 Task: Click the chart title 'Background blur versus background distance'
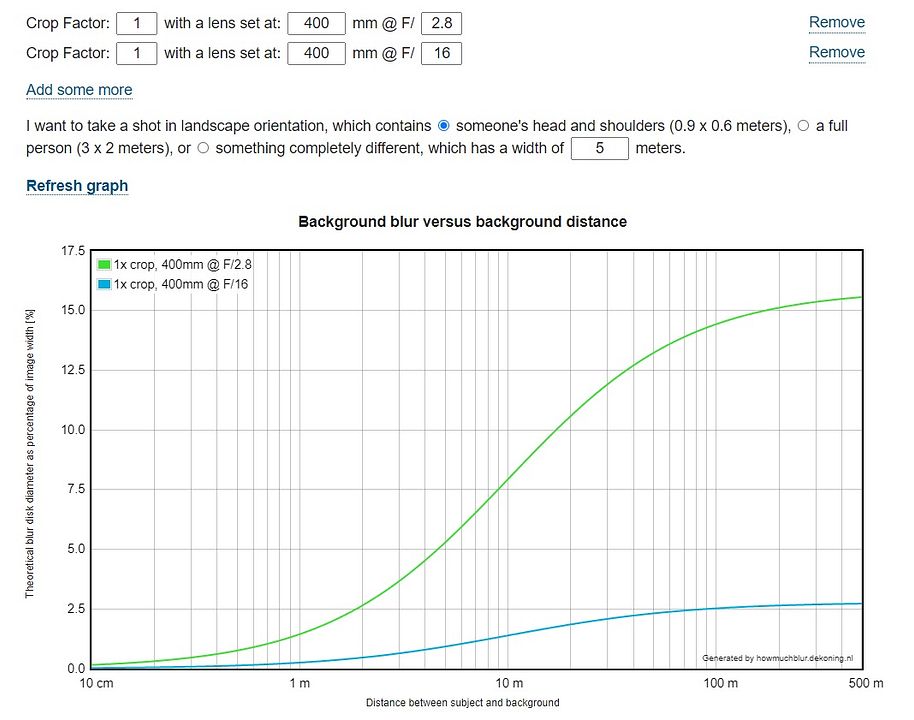point(462,221)
